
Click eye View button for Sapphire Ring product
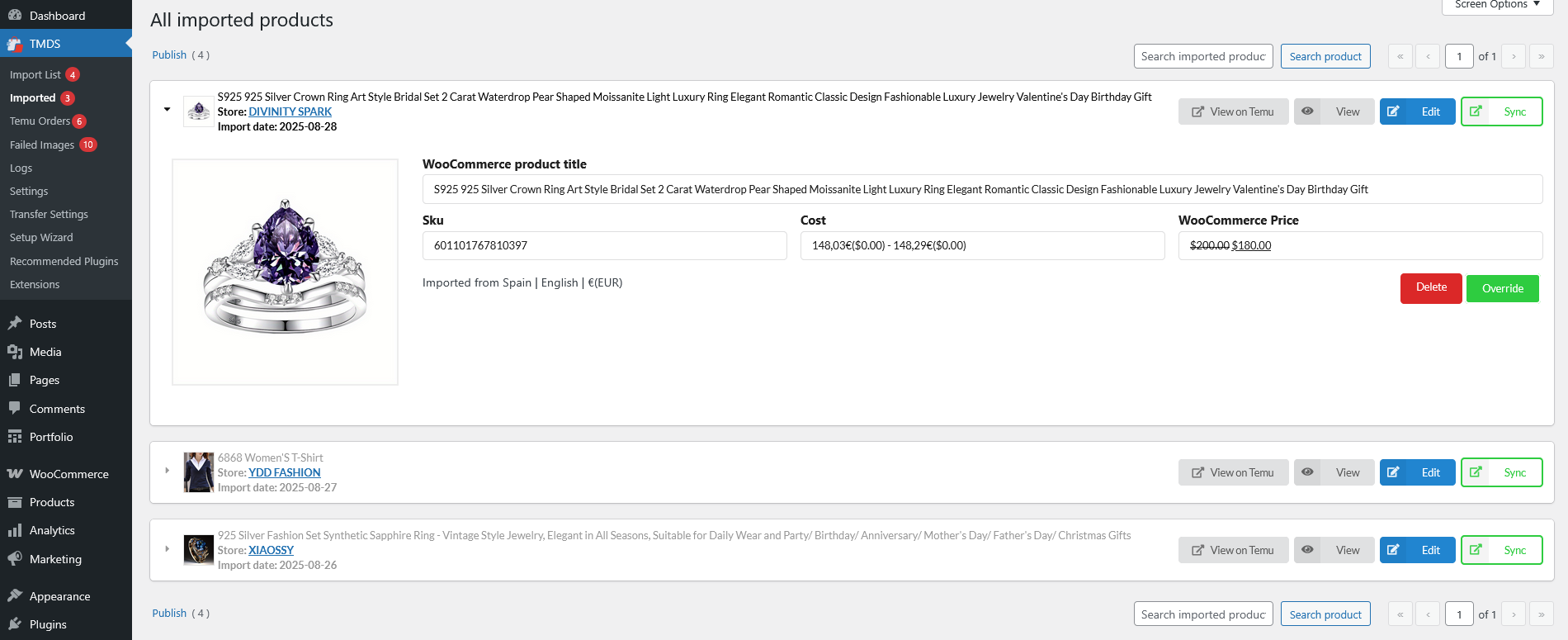[1334, 550]
